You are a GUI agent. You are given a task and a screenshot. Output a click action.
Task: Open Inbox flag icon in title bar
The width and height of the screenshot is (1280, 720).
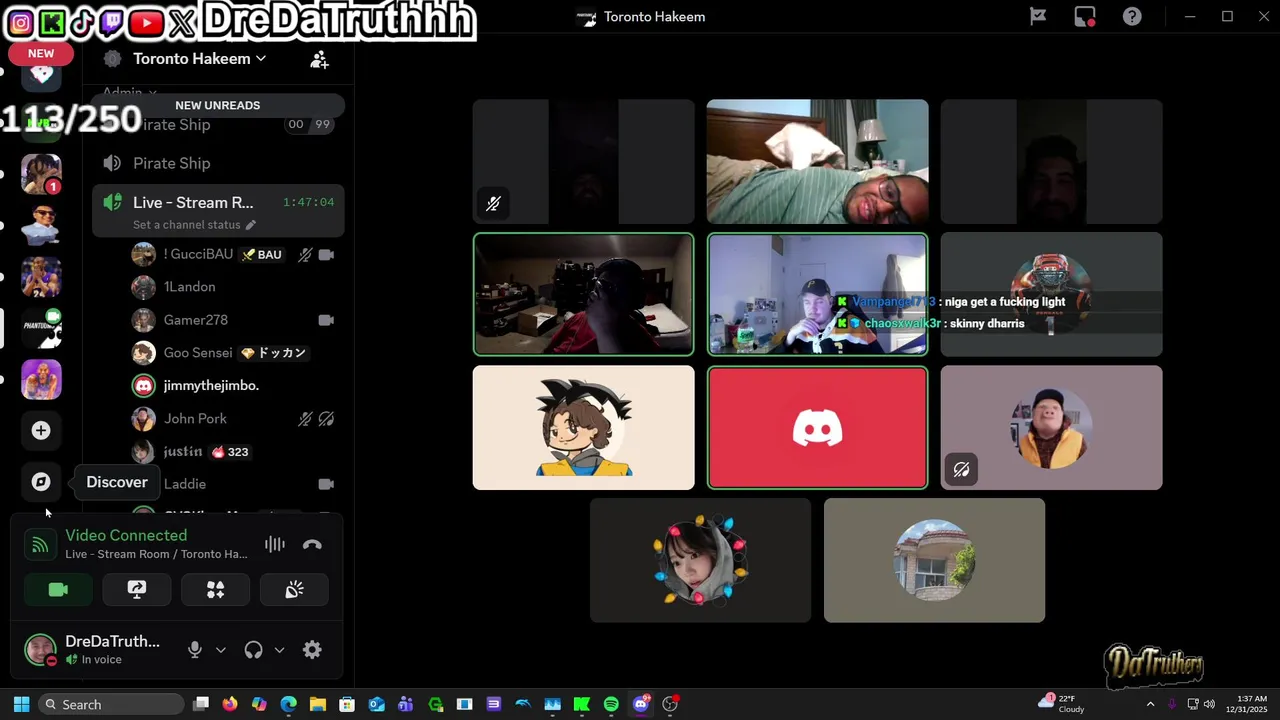pyautogui.click(x=1038, y=17)
